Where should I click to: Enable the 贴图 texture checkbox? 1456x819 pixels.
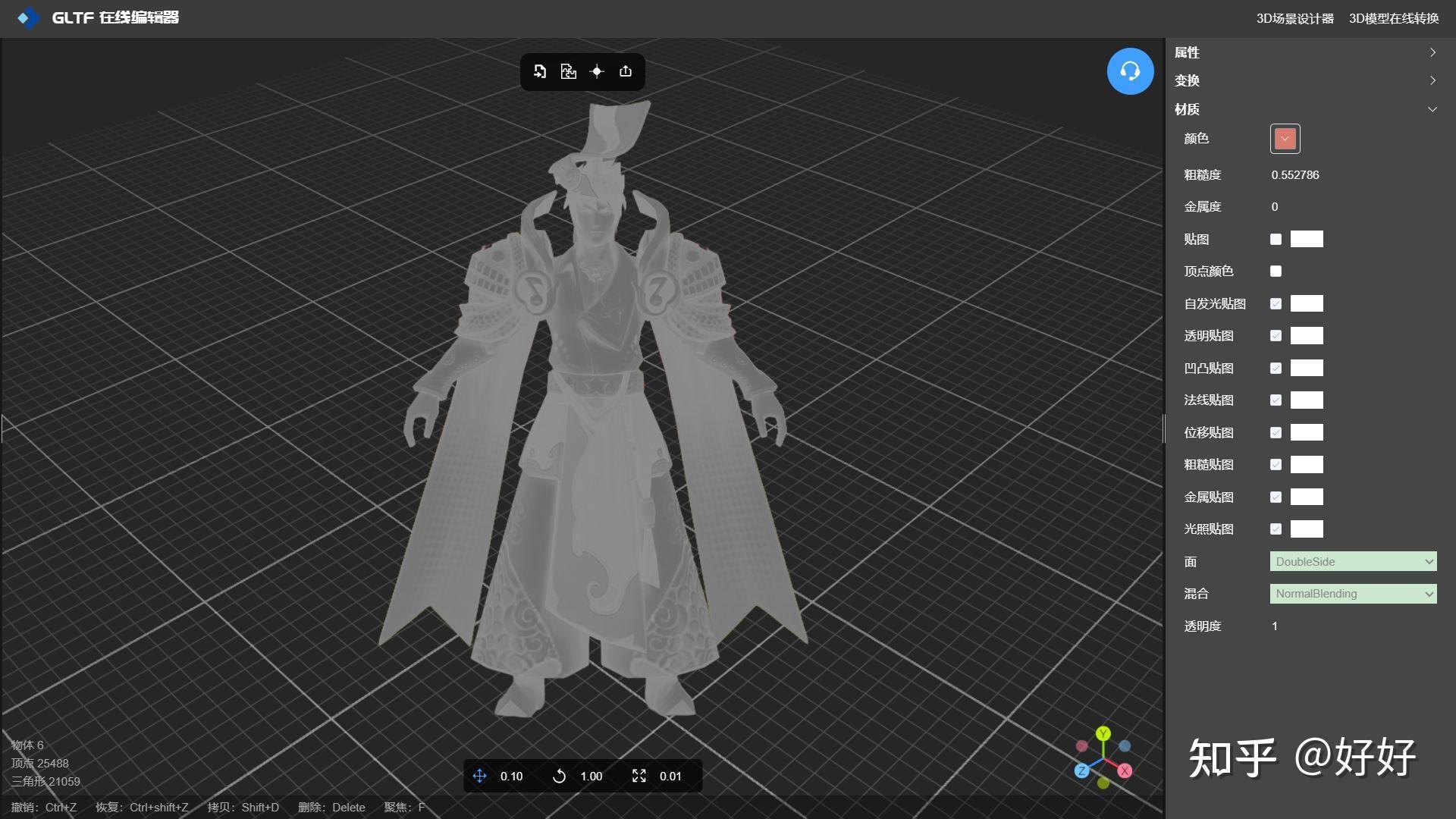(x=1276, y=239)
